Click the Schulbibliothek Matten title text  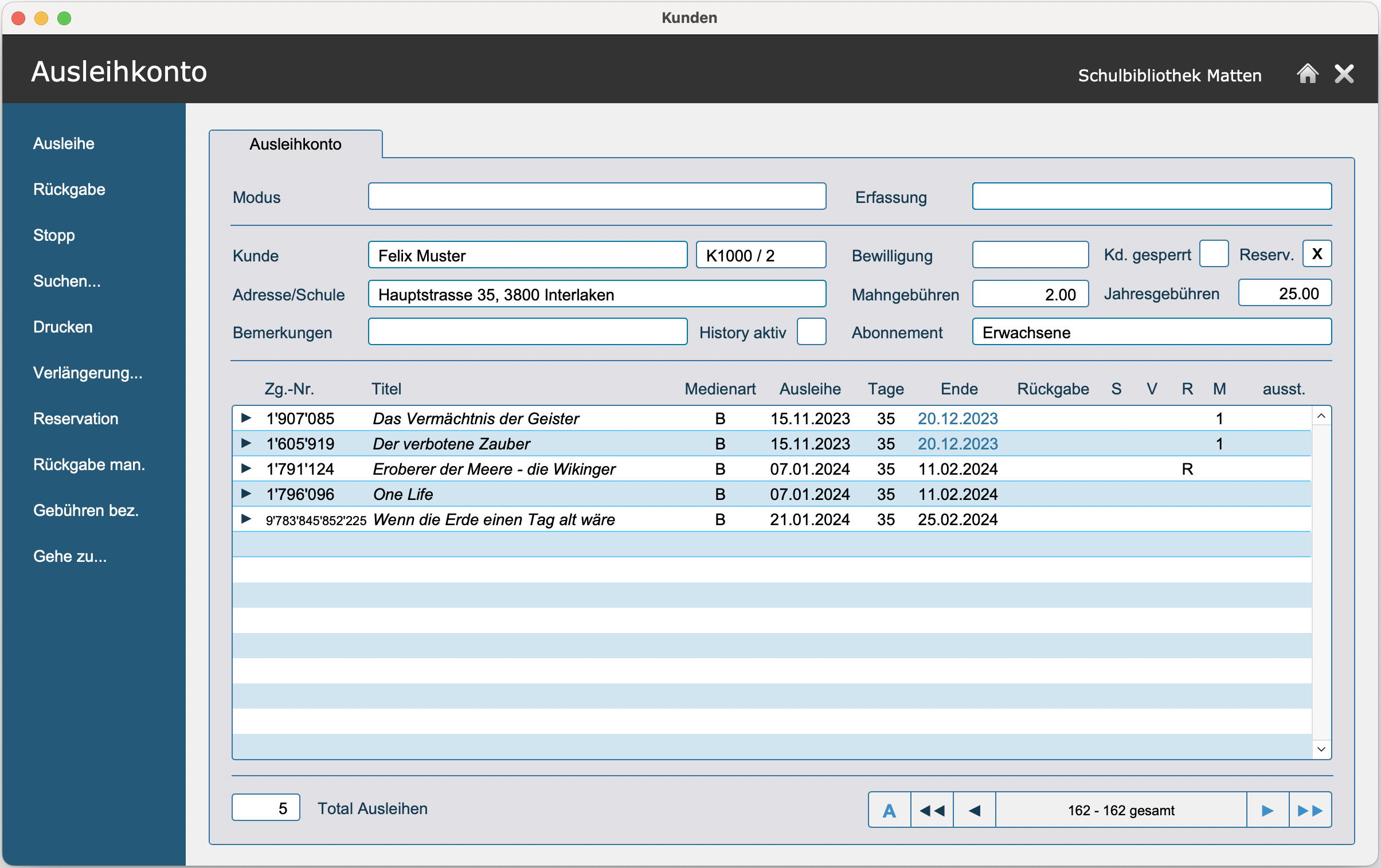(1169, 75)
